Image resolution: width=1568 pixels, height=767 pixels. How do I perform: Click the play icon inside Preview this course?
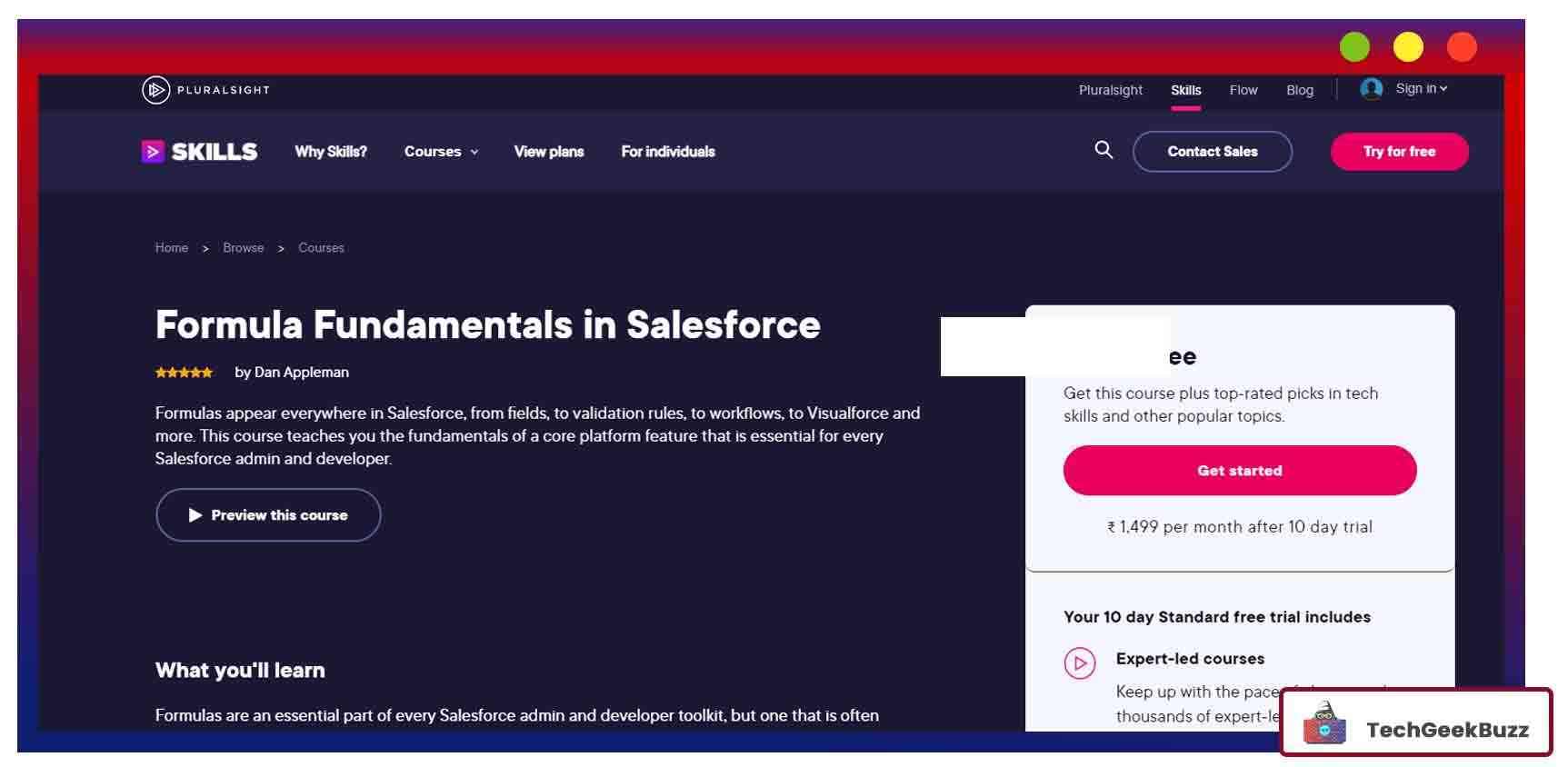click(195, 514)
